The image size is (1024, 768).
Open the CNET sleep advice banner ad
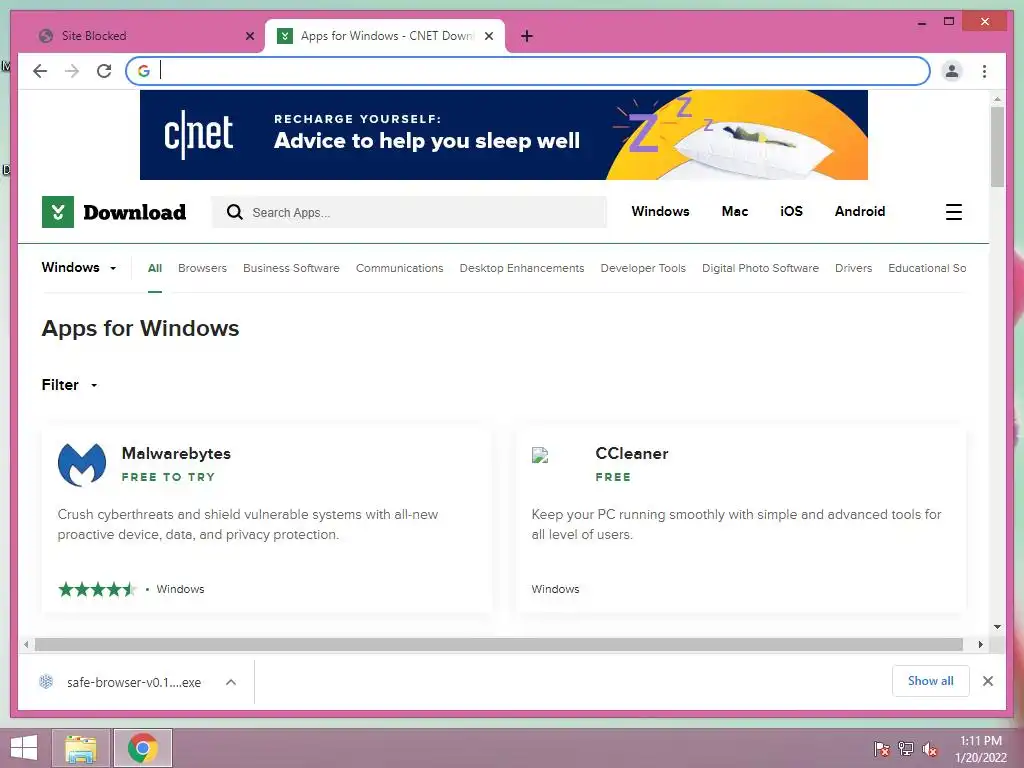(504, 135)
